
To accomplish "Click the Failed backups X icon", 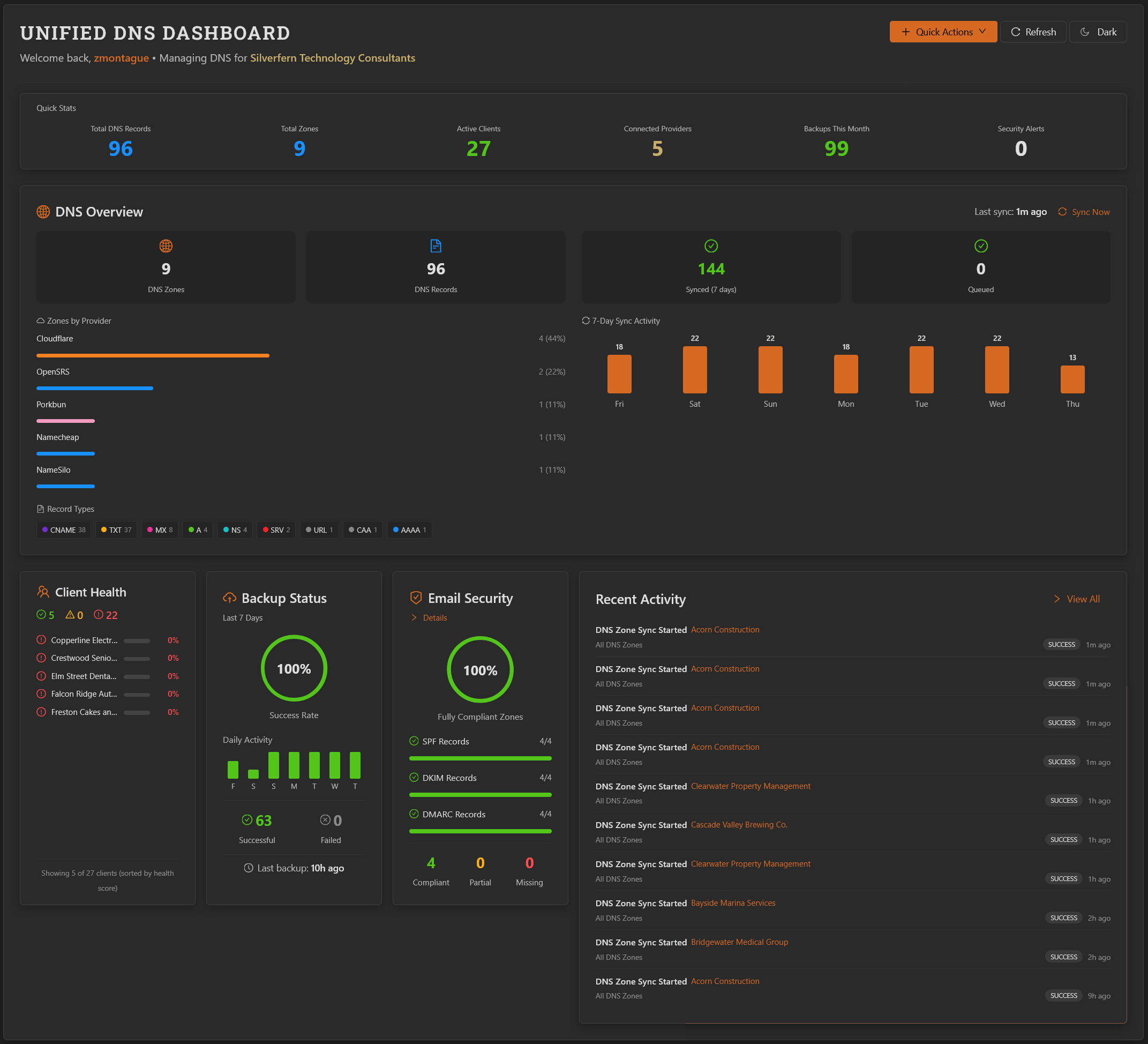I will pyautogui.click(x=325, y=819).
